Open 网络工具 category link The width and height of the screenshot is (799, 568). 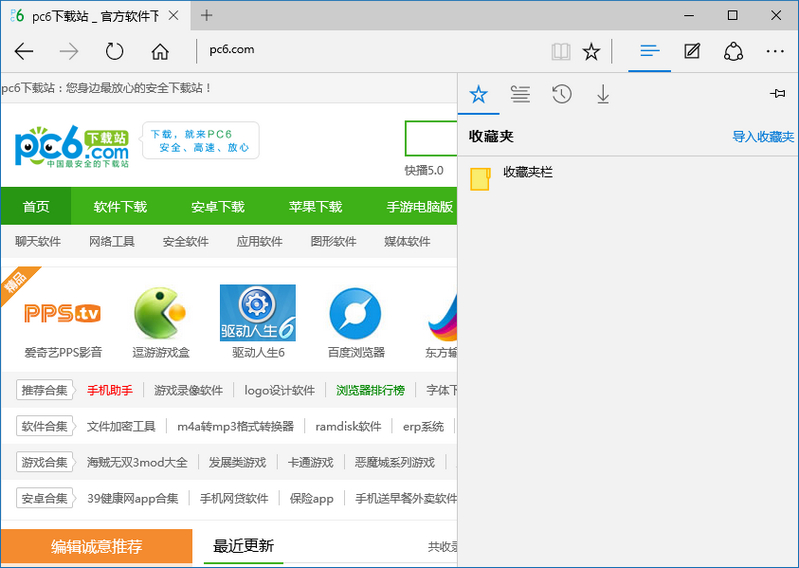tap(112, 241)
